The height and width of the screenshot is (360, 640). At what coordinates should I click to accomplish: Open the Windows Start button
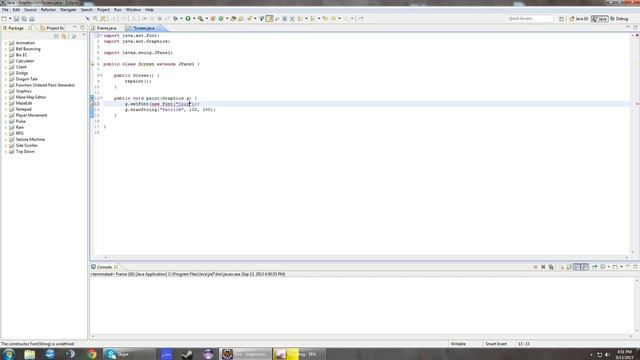(9, 354)
